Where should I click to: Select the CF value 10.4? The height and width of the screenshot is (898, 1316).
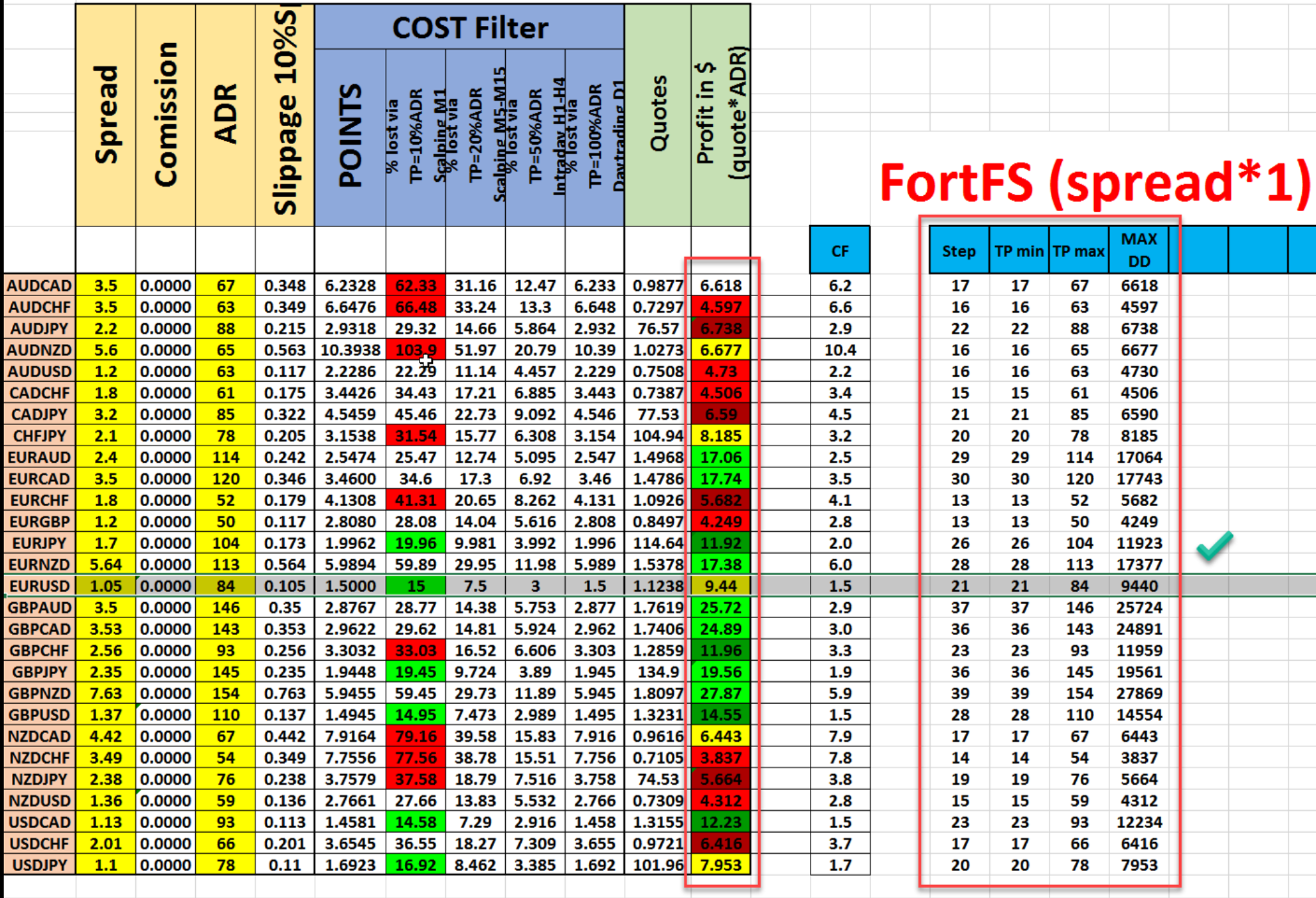[x=840, y=350]
